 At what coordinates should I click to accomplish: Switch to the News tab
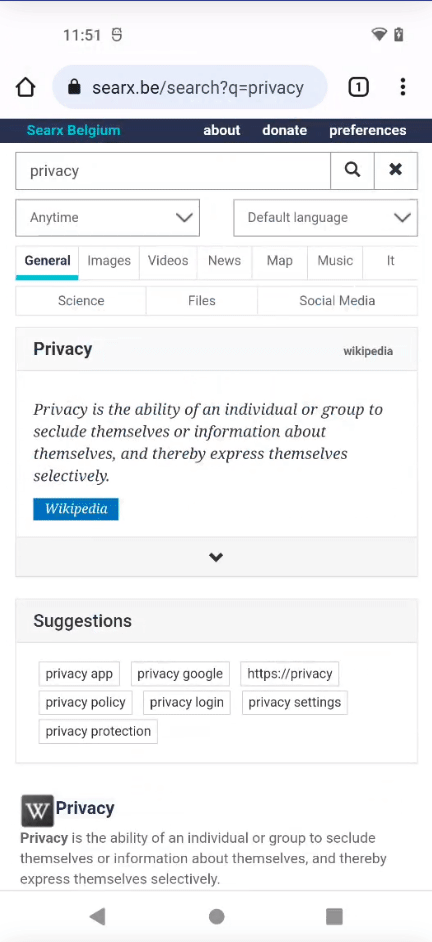click(224, 261)
